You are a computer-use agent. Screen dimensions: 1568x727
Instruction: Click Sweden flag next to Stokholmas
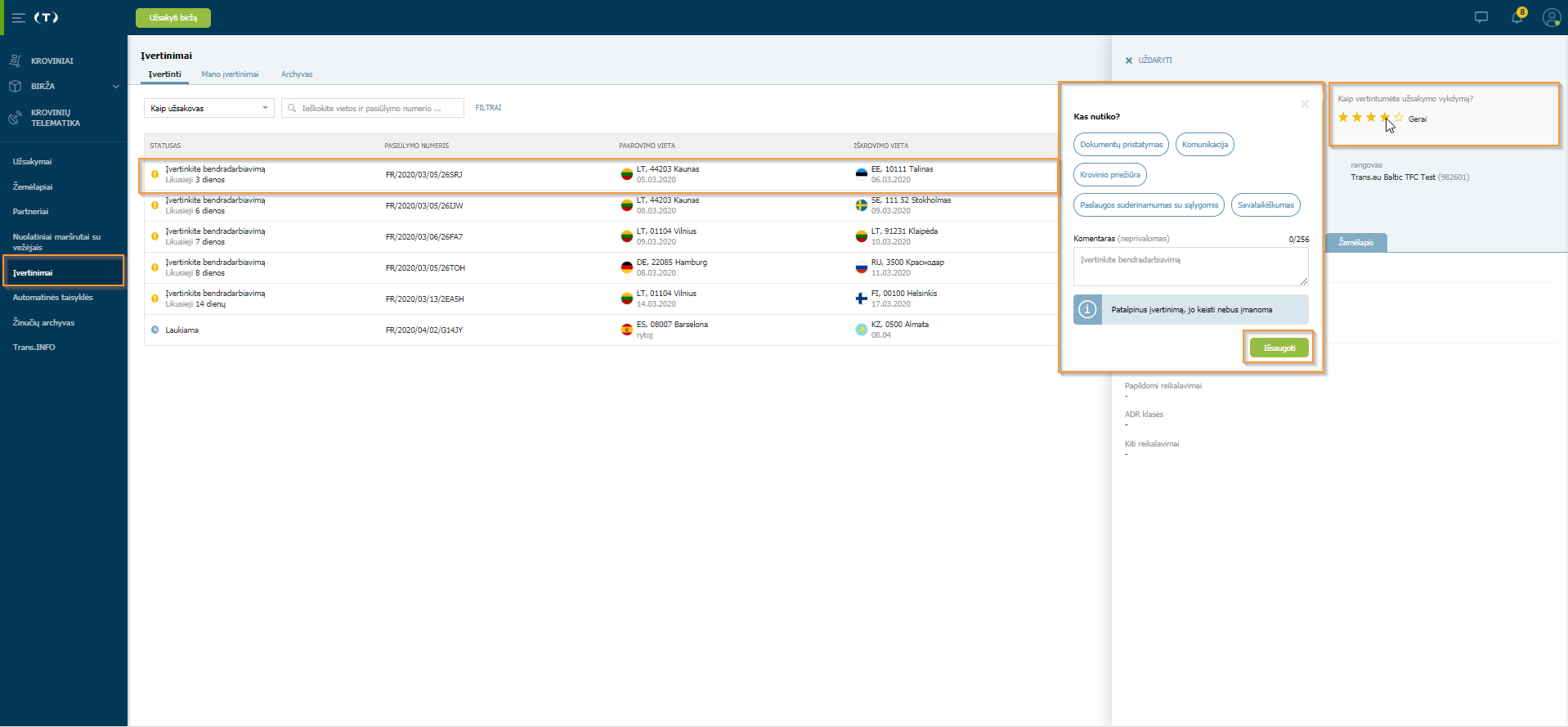[x=861, y=205]
